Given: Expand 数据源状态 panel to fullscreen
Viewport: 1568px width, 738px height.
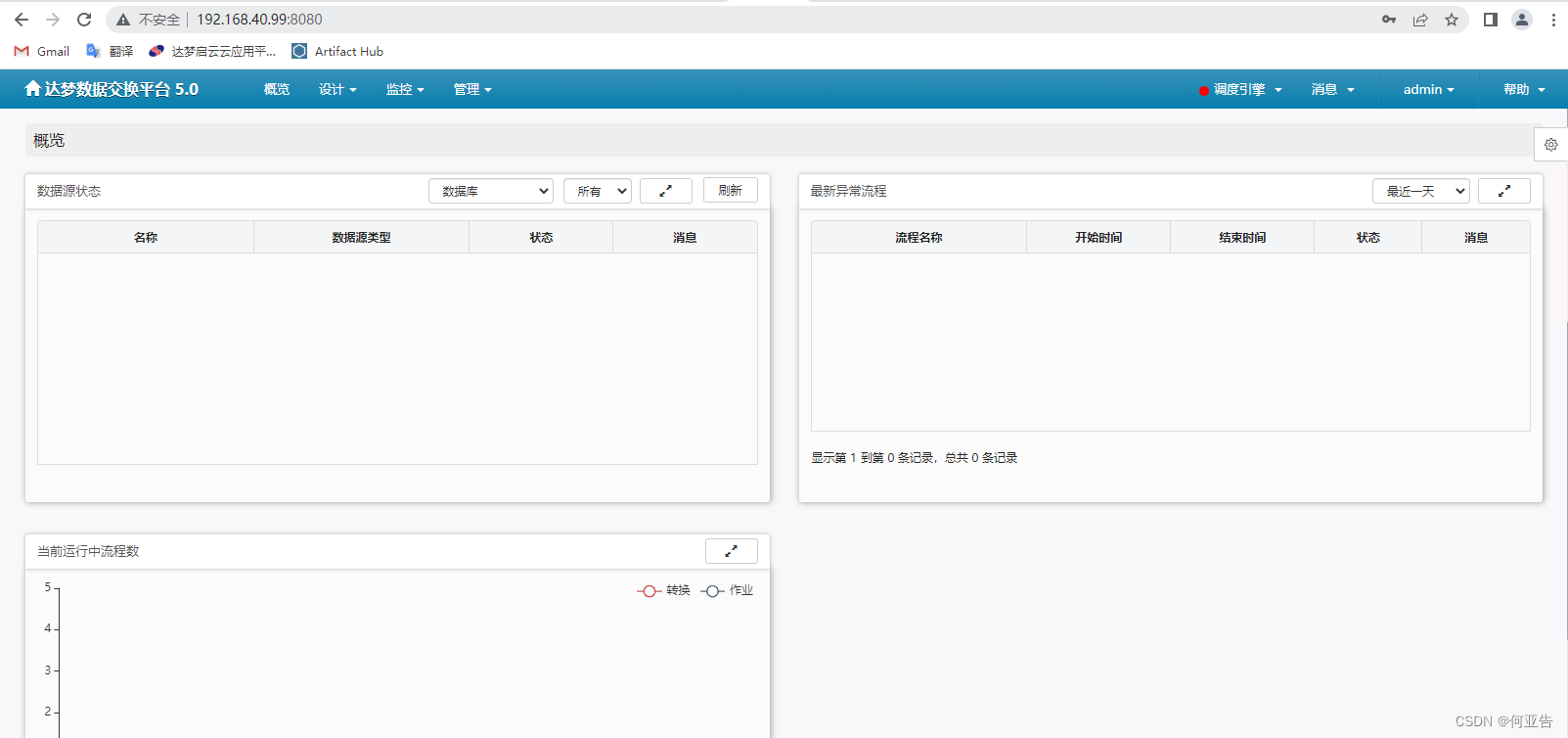Looking at the screenshot, I should pos(666,191).
